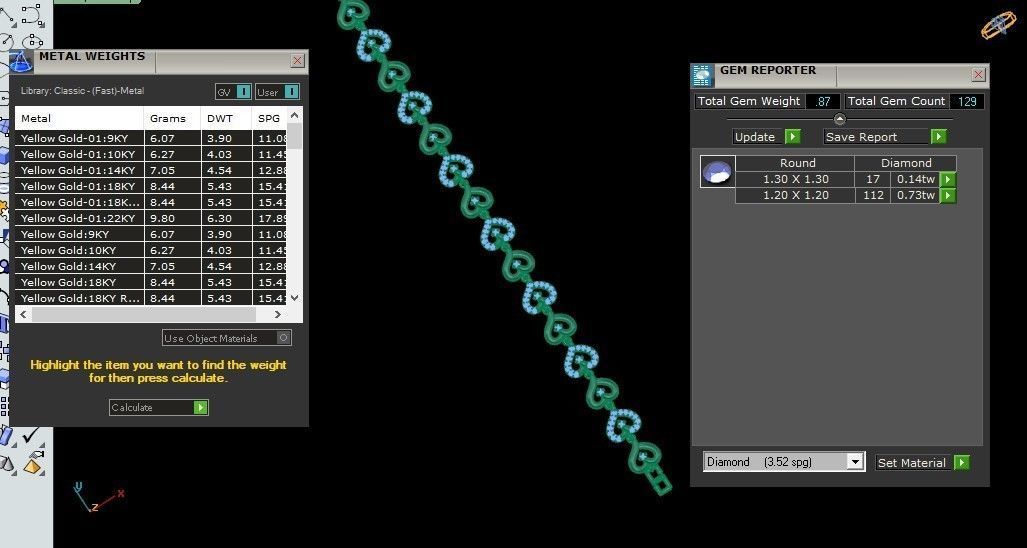Select the Yellow Gold:10KY row

click(x=151, y=250)
